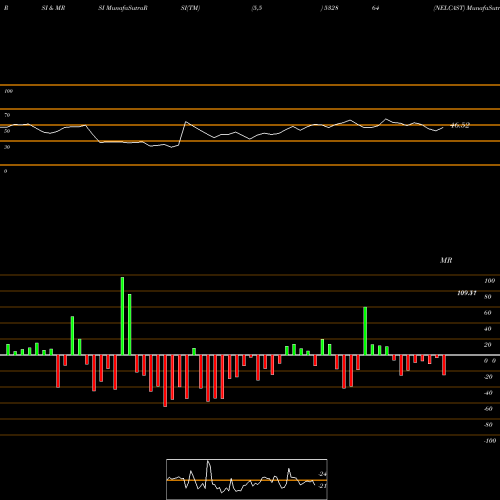The width and height of the screenshot is (500, 500).
Task: Click the RSI axis label 0
Action: [x=5, y=171]
